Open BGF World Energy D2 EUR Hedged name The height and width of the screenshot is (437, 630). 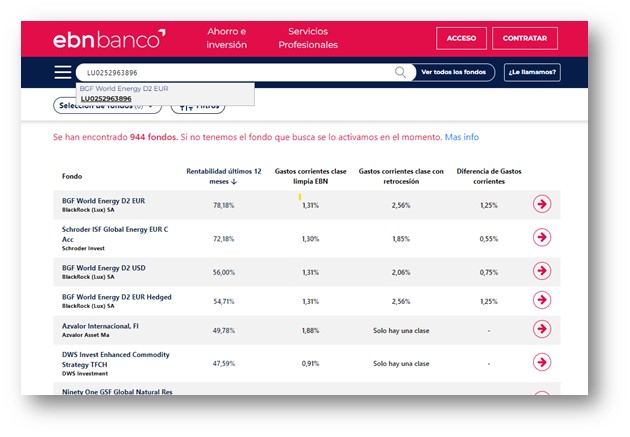coord(117,297)
